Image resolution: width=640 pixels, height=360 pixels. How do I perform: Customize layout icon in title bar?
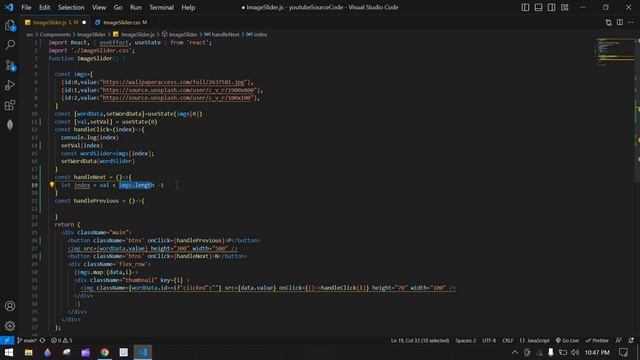564,7
